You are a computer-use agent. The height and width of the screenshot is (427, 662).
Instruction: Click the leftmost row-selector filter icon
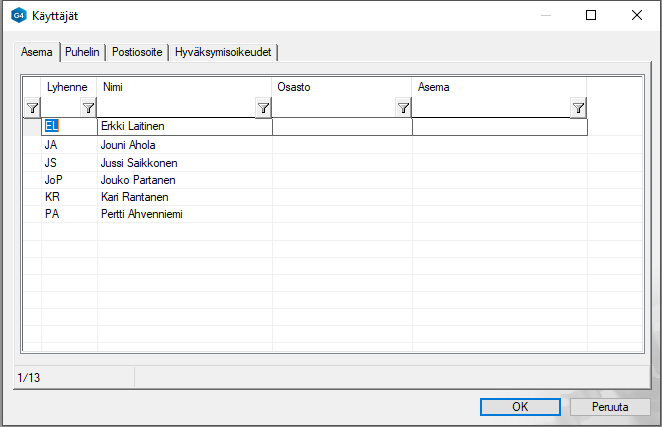[32, 108]
